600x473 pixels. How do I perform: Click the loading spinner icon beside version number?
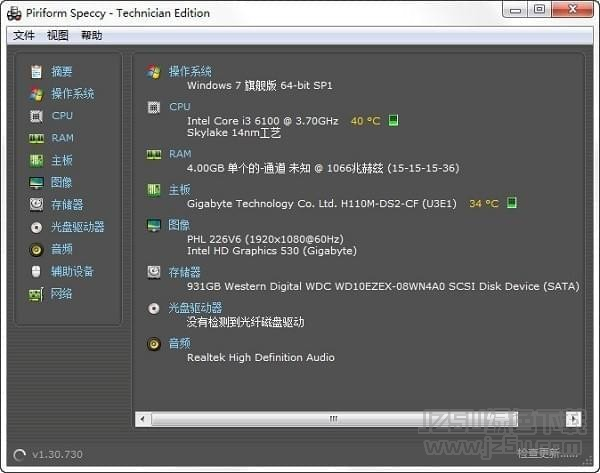[x=19, y=455]
